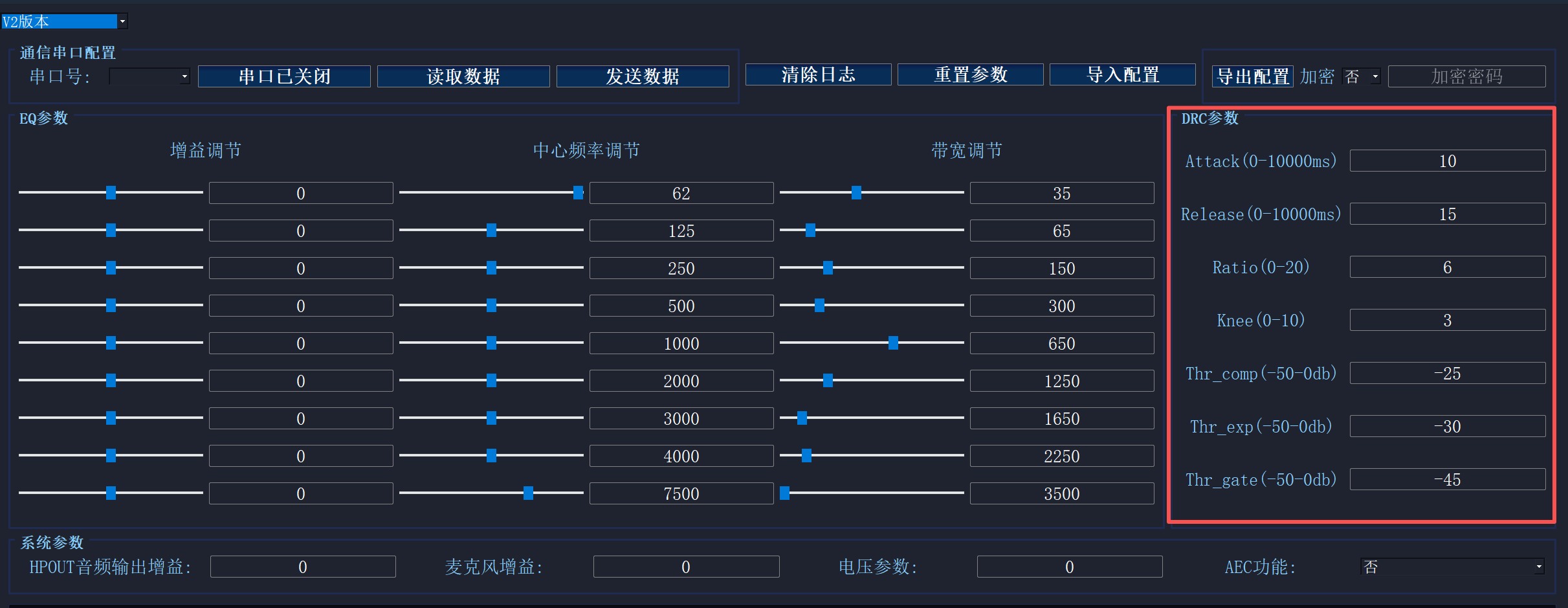Image resolution: width=1568 pixels, height=608 pixels.
Task: Click the 发送数据 send data button
Action: coord(643,76)
